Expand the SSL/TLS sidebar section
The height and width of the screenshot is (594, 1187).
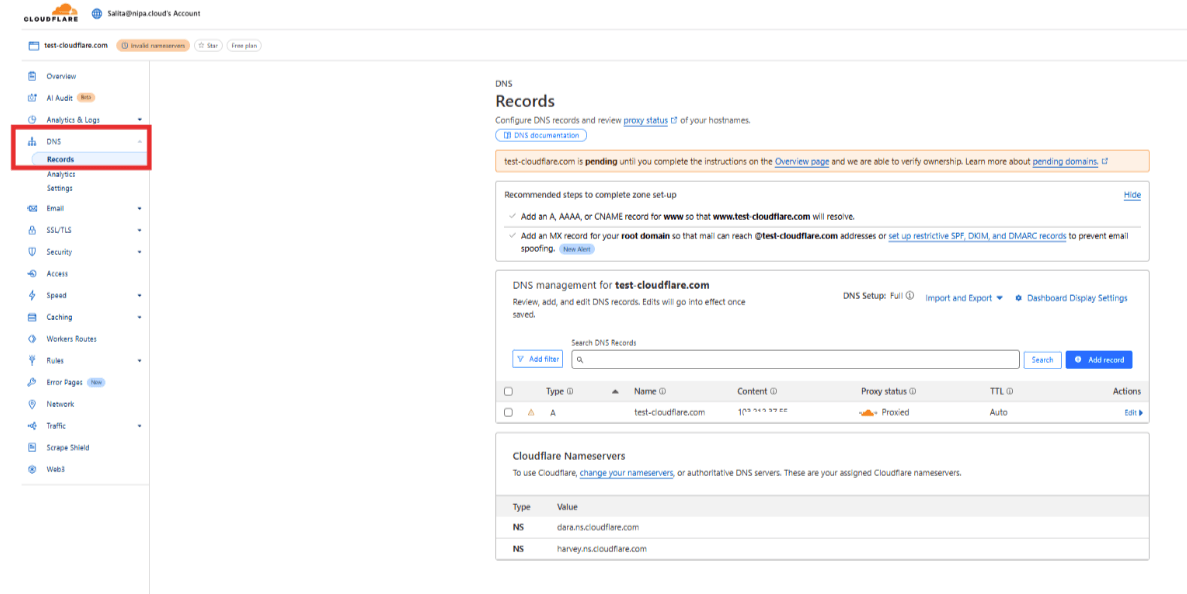(x=140, y=230)
